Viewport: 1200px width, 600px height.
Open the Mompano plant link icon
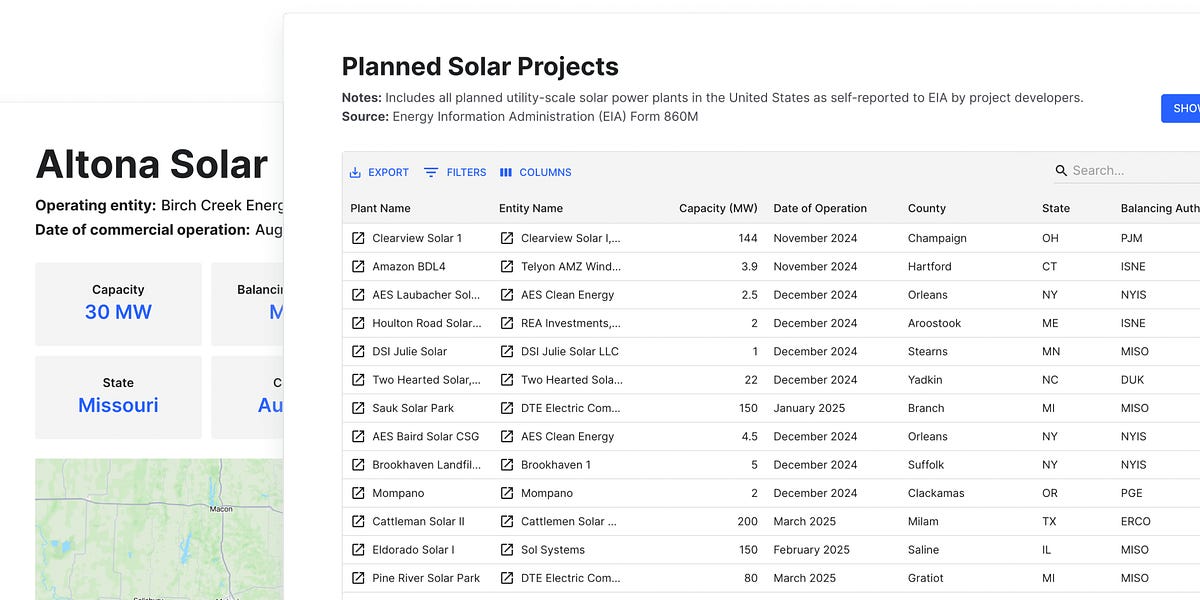(x=358, y=493)
